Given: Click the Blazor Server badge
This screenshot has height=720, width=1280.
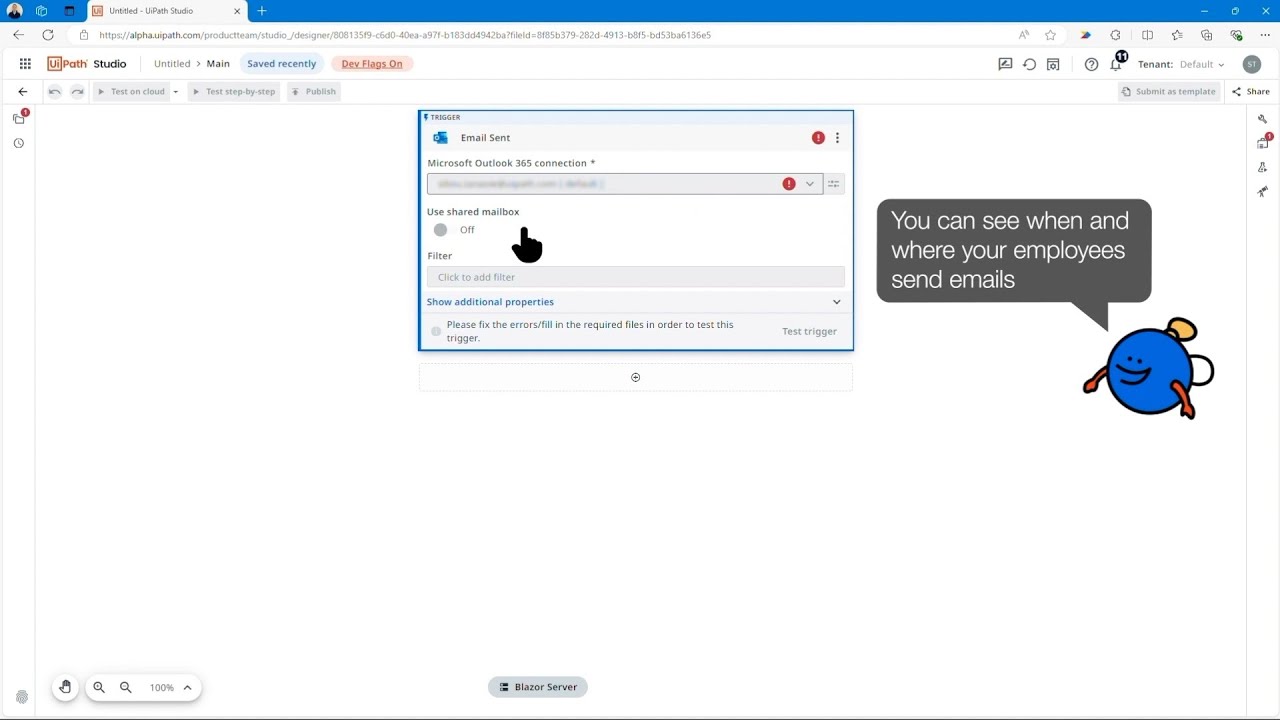Looking at the screenshot, I should pos(538,687).
